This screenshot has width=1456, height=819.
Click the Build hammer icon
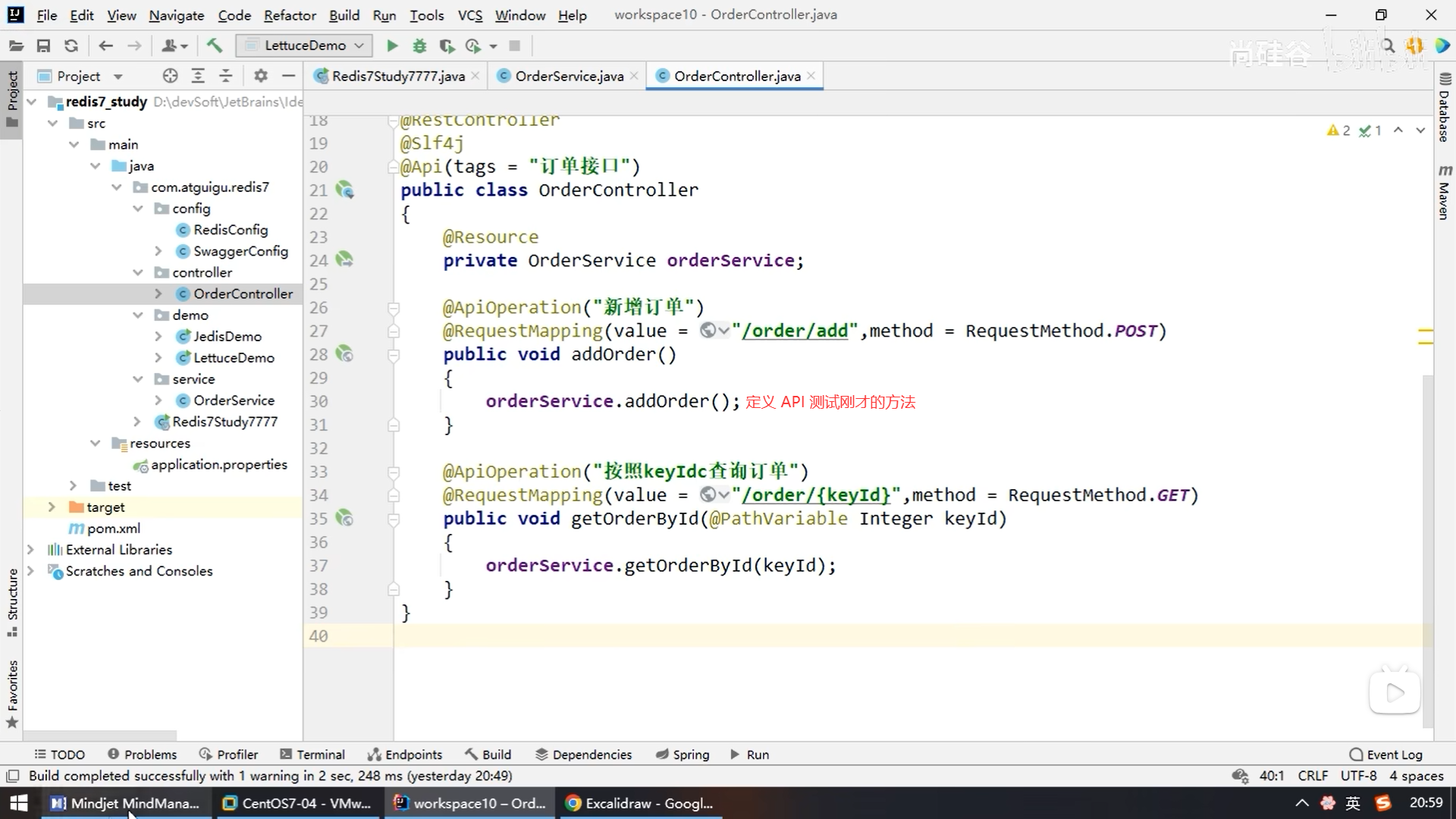[215, 45]
